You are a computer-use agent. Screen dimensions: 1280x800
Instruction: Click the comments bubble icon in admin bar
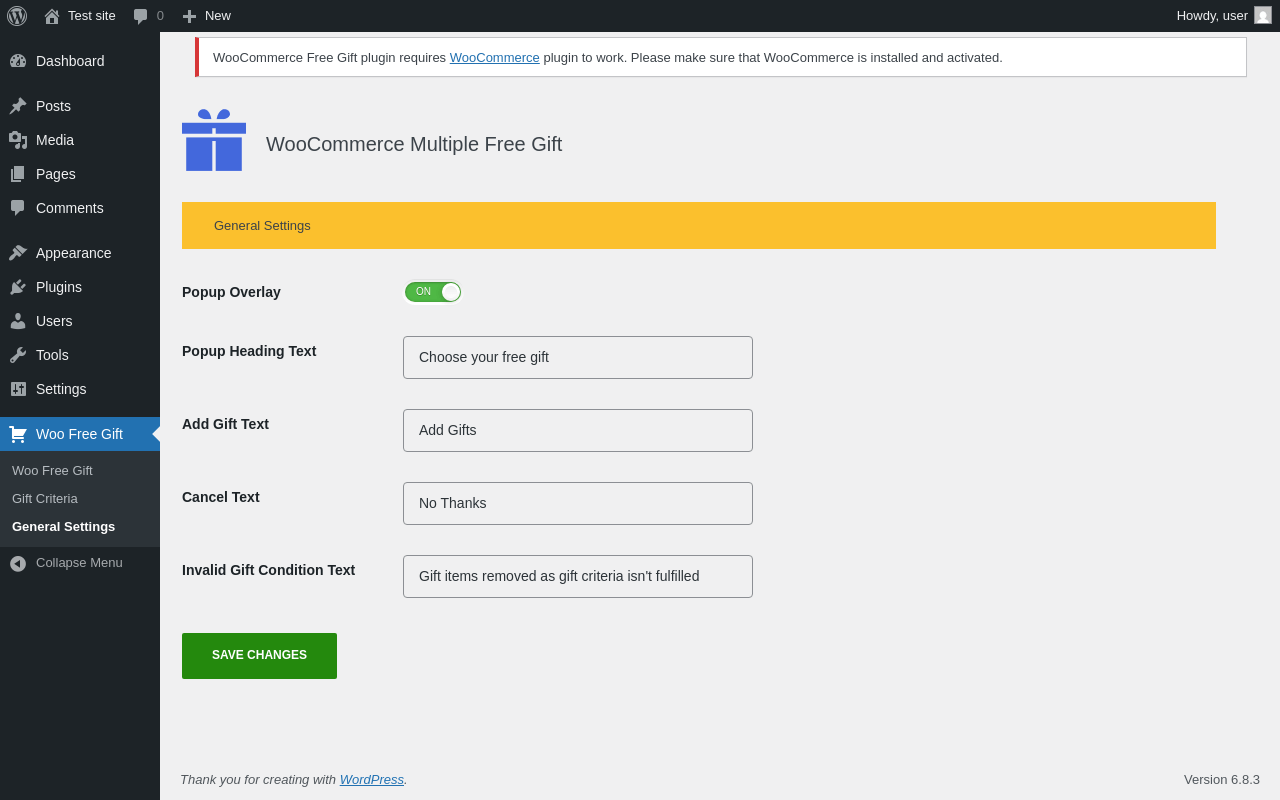tap(141, 16)
